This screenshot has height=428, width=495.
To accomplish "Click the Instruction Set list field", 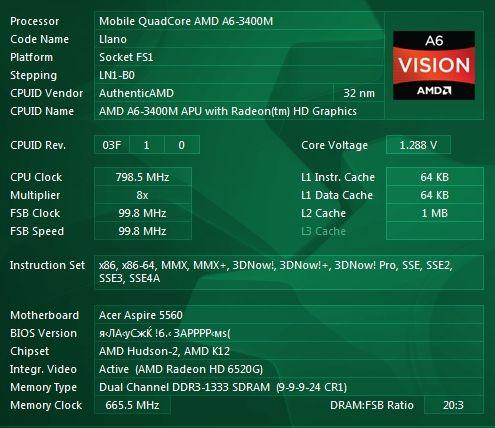I will pos(289,272).
